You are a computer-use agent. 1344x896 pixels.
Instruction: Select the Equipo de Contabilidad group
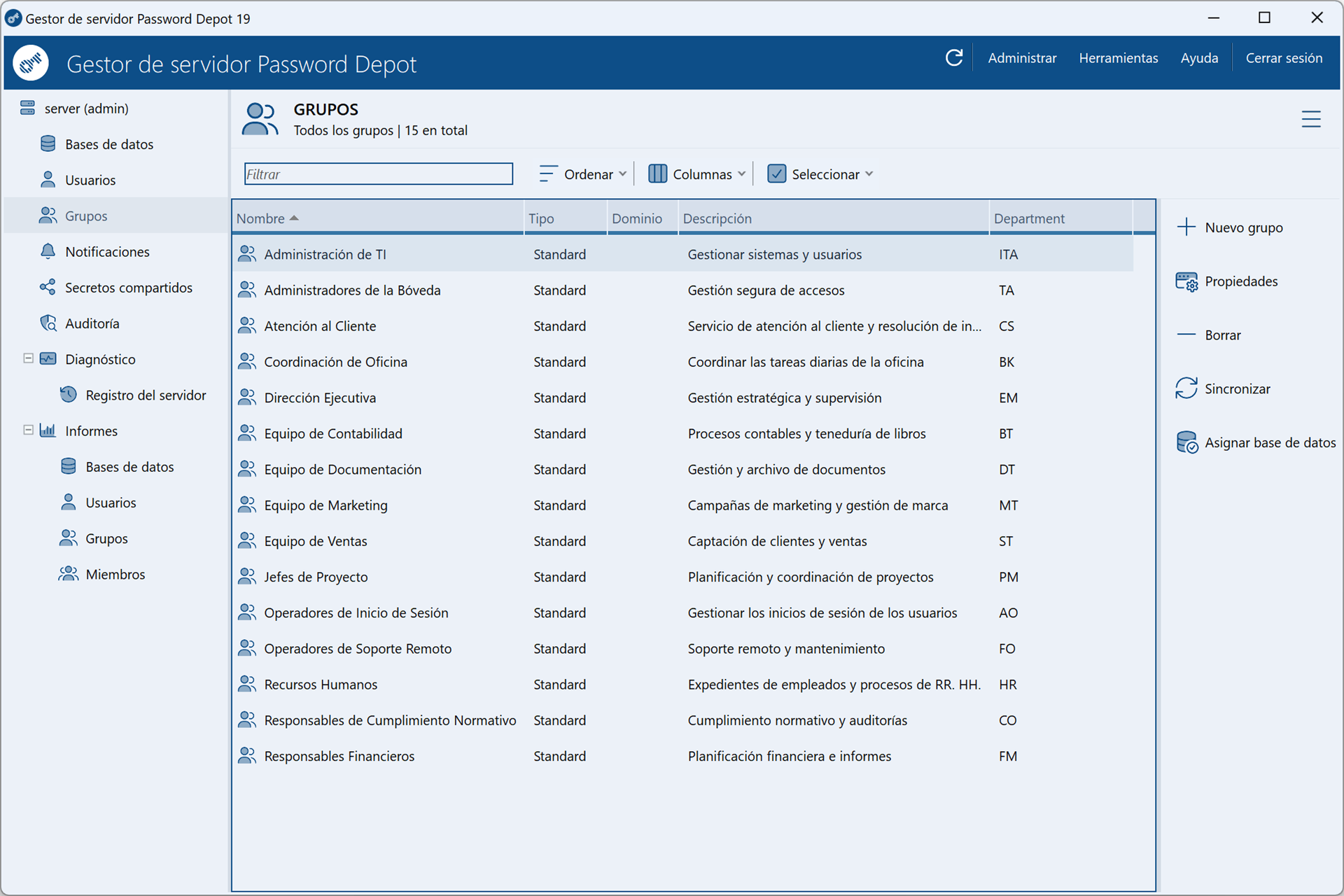click(682, 433)
